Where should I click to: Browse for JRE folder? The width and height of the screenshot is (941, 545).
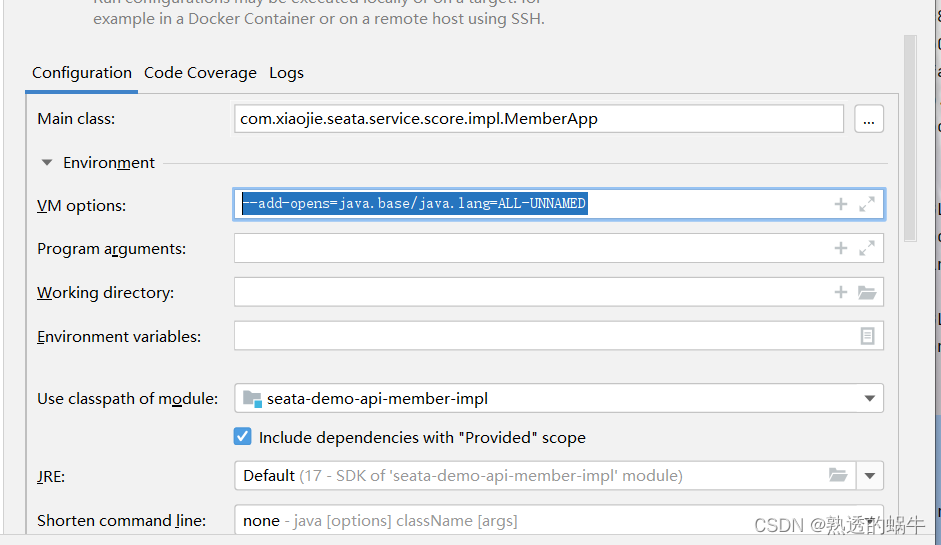[838, 475]
